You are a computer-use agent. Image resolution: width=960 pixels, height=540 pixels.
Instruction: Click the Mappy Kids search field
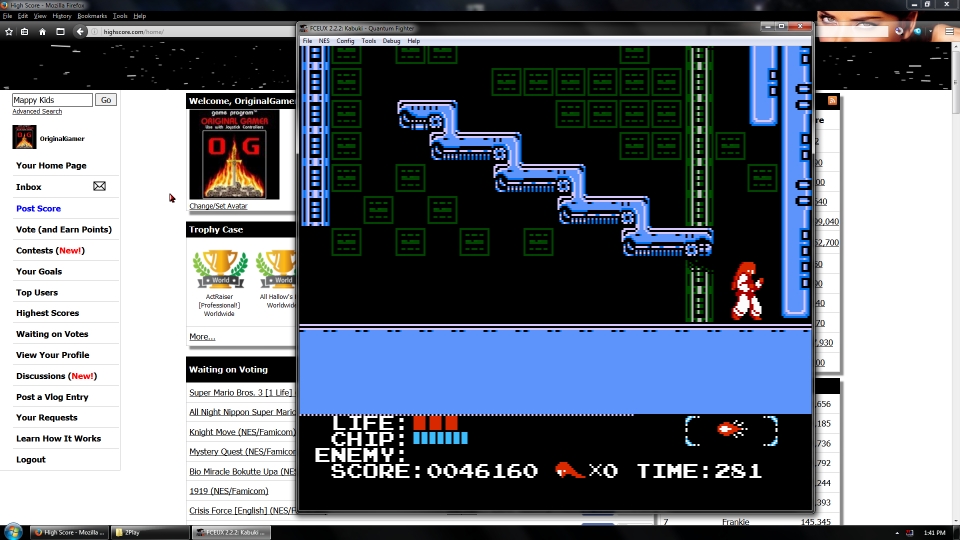pos(52,100)
